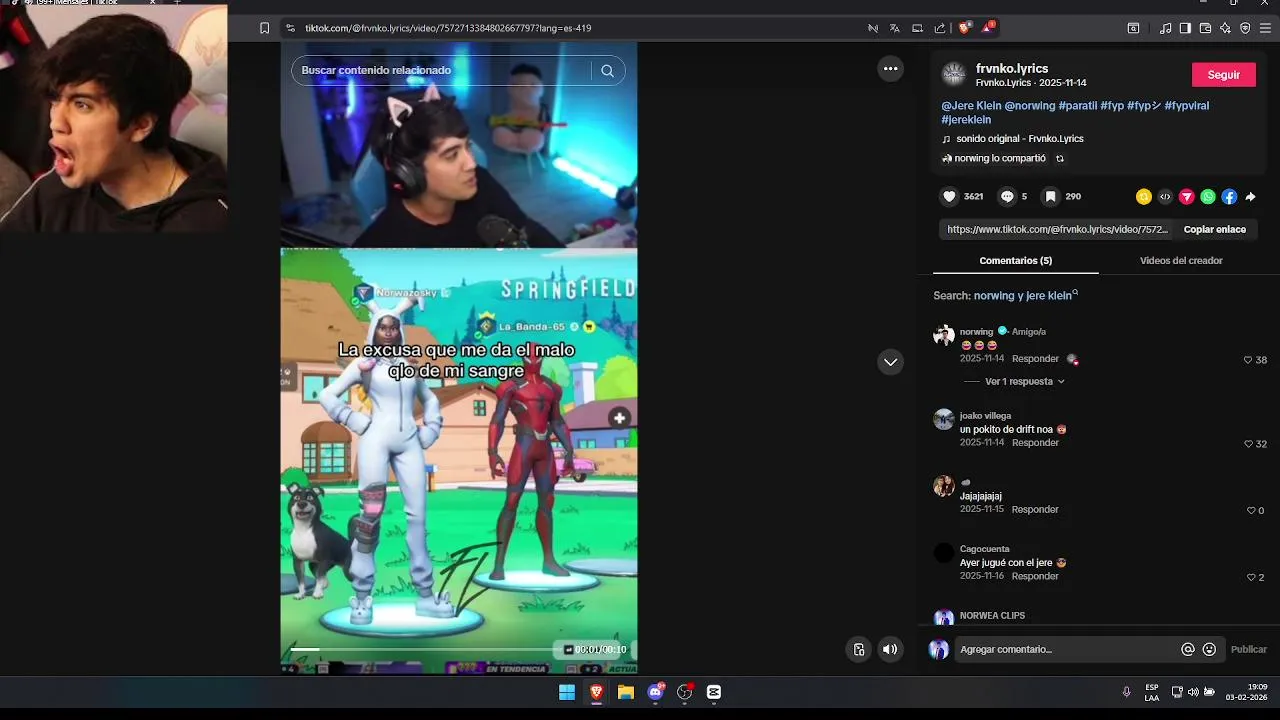Image resolution: width=1280 pixels, height=720 pixels.
Task: Open the Brave Wallet icon
Action: pyautogui.click(x=1205, y=28)
